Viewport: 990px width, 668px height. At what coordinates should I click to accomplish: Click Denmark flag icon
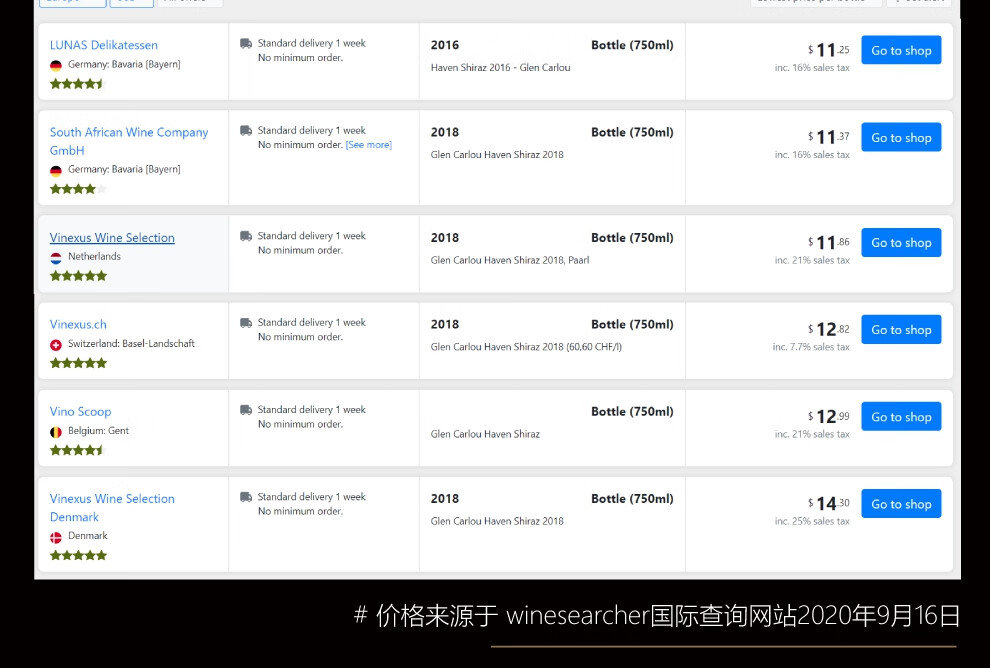56,537
